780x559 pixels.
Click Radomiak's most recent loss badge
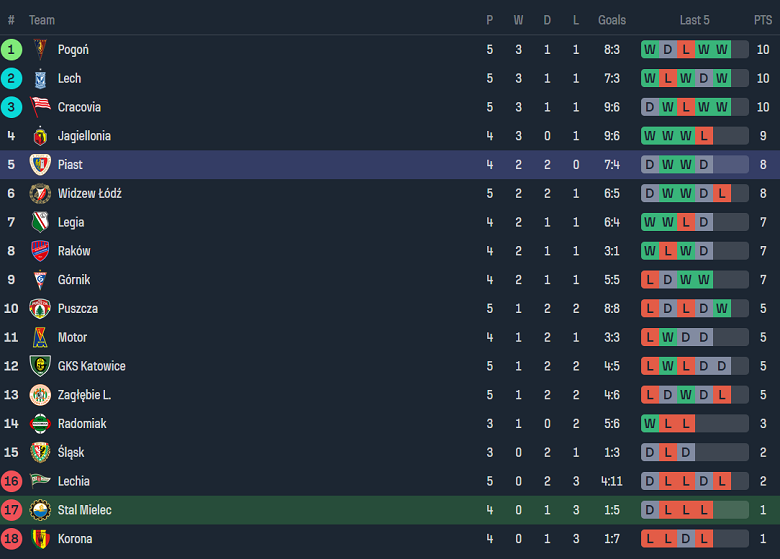pos(686,424)
